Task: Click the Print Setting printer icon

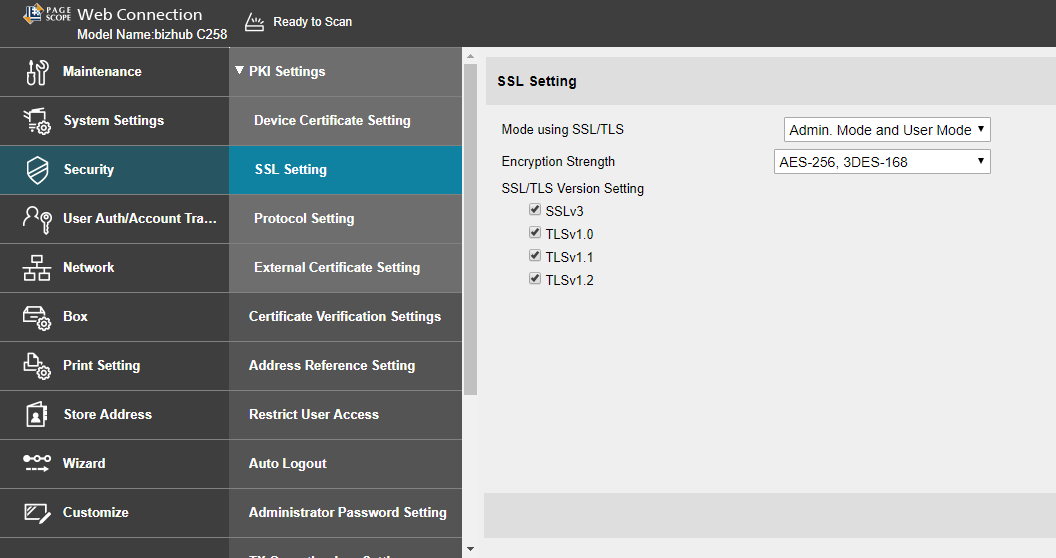Action: (37, 366)
